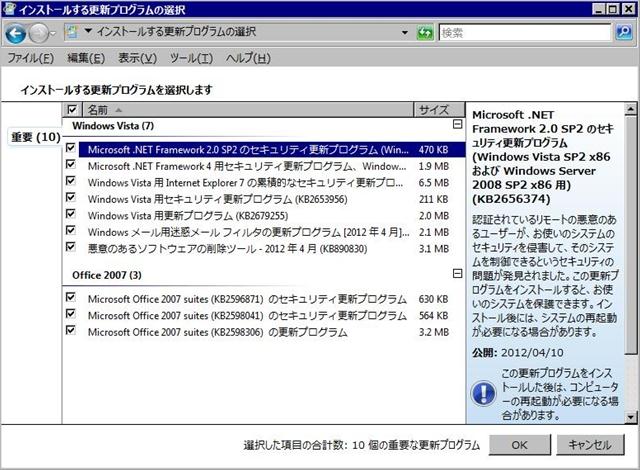This screenshot has width=640, height=470.
Task: Select the 重要 (10) category tab
Action: 36,137
